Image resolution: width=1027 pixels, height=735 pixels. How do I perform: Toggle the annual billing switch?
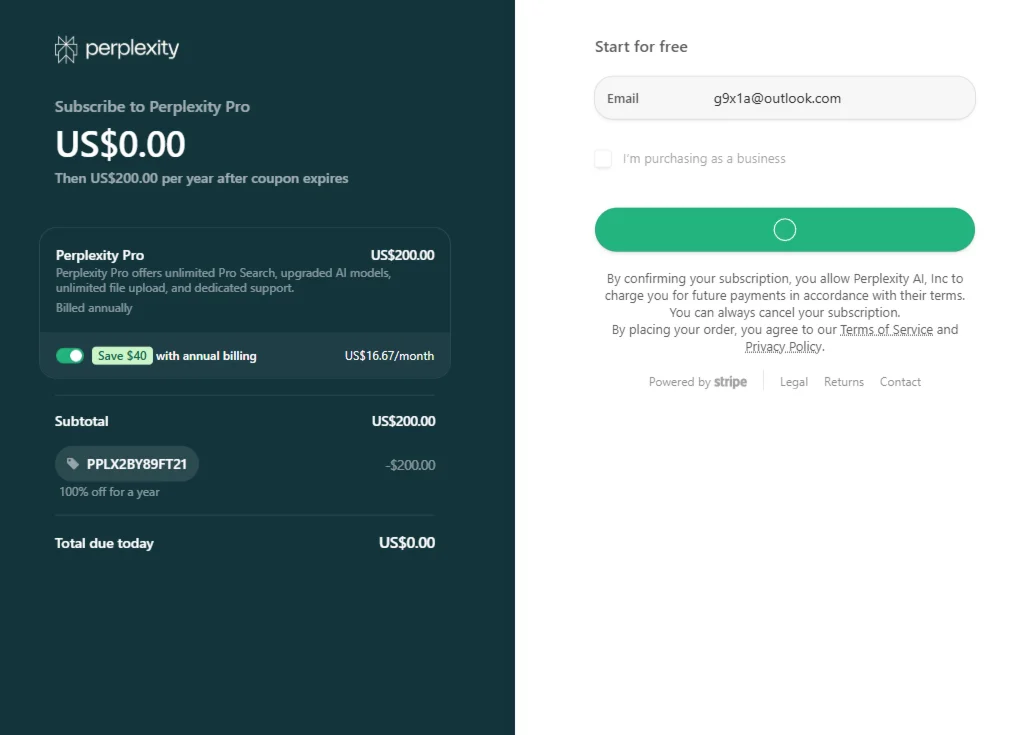[x=70, y=356]
